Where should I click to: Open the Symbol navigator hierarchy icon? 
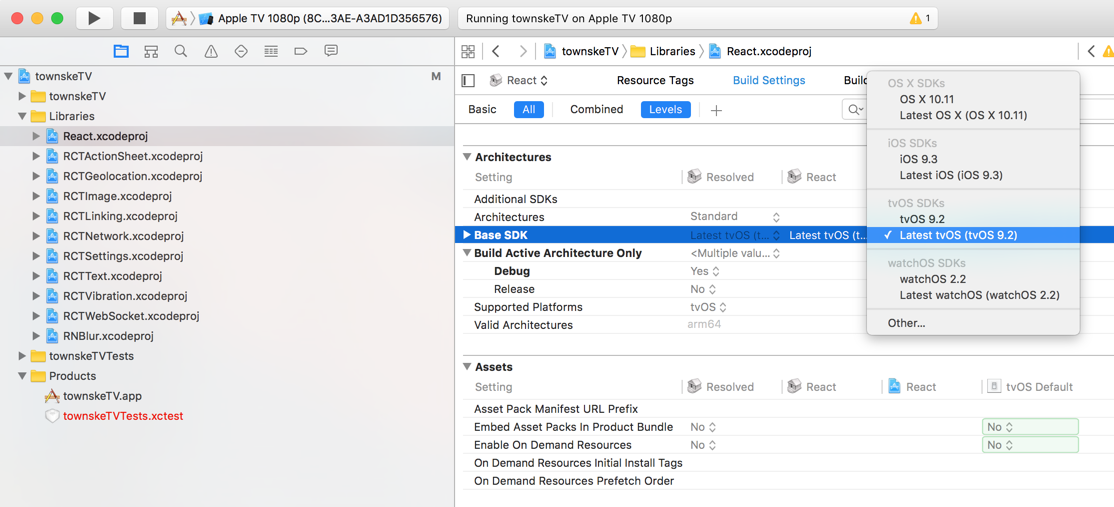tap(151, 51)
